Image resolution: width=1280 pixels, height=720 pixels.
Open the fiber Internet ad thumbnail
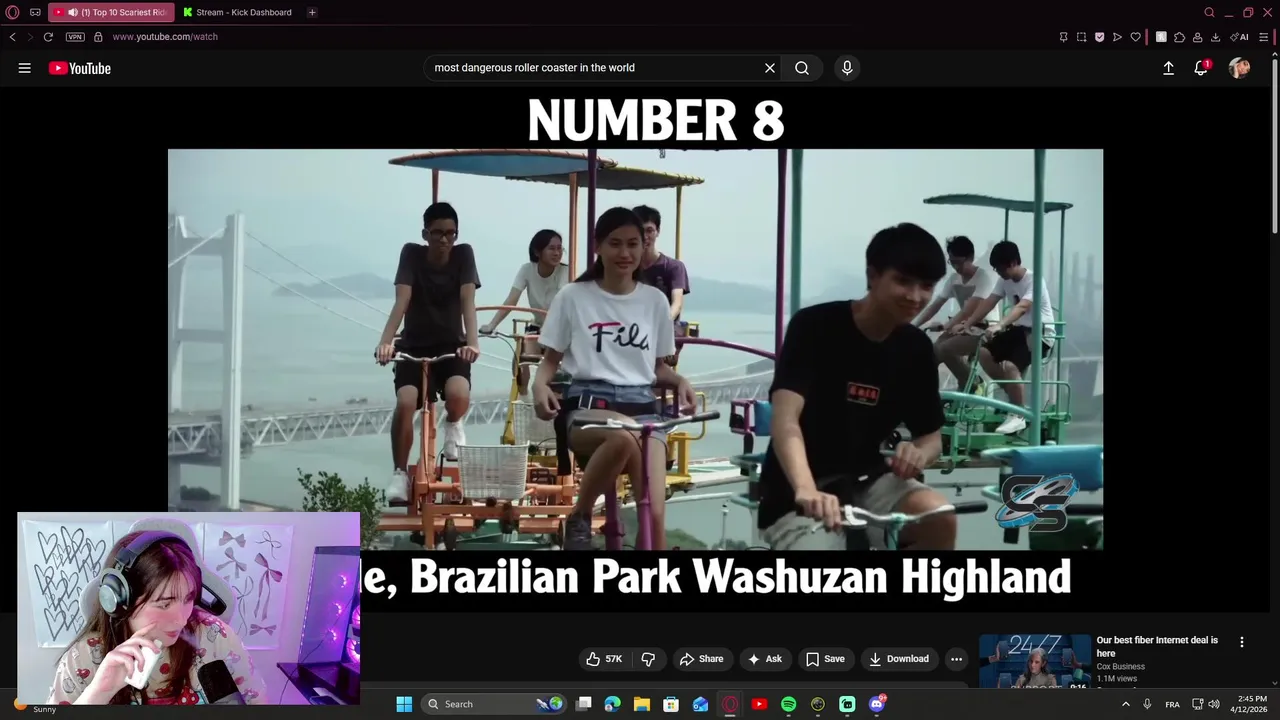tap(1035, 662)
